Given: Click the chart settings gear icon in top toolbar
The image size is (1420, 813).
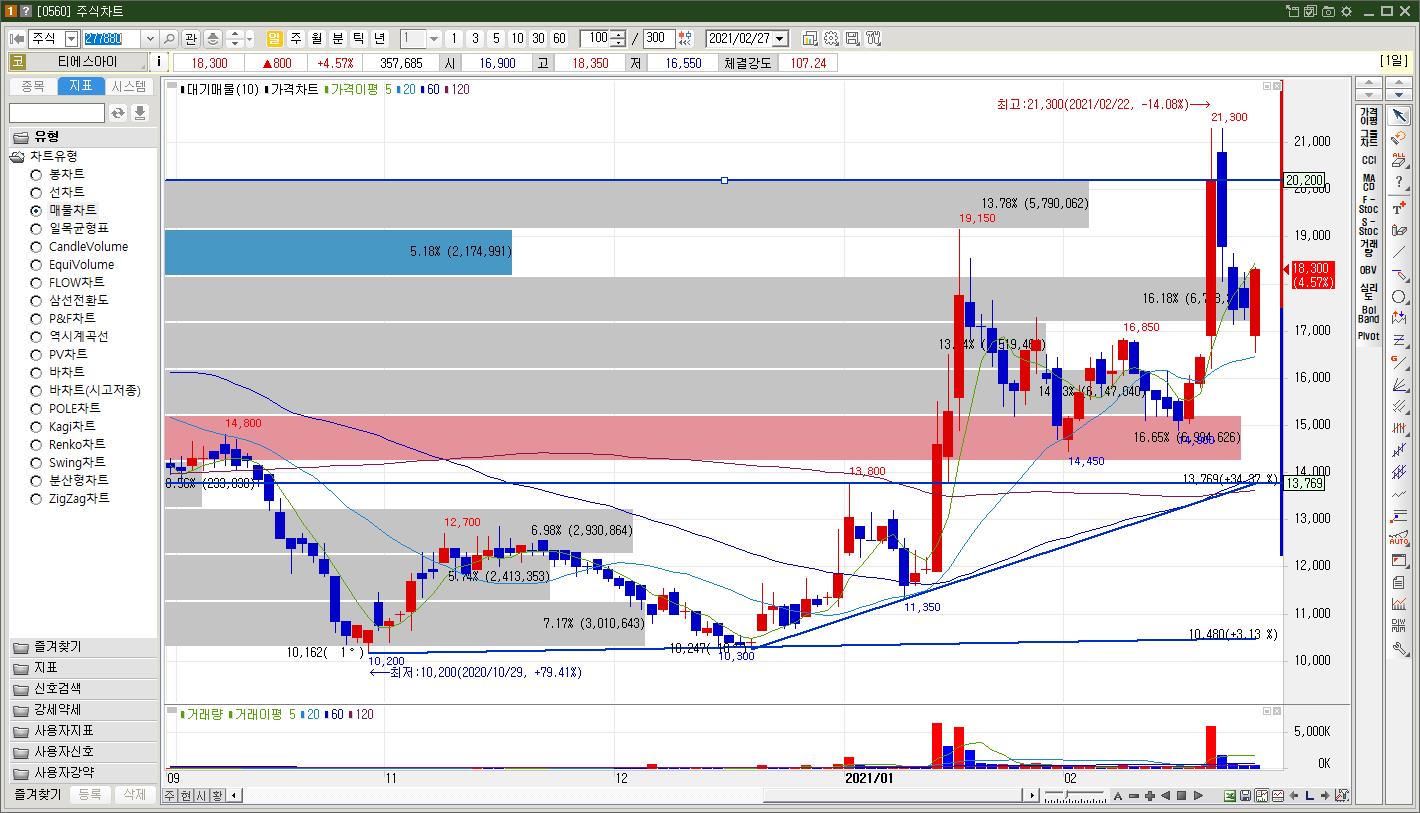Looking at the screenshot, I should click(x=831, y=38).
